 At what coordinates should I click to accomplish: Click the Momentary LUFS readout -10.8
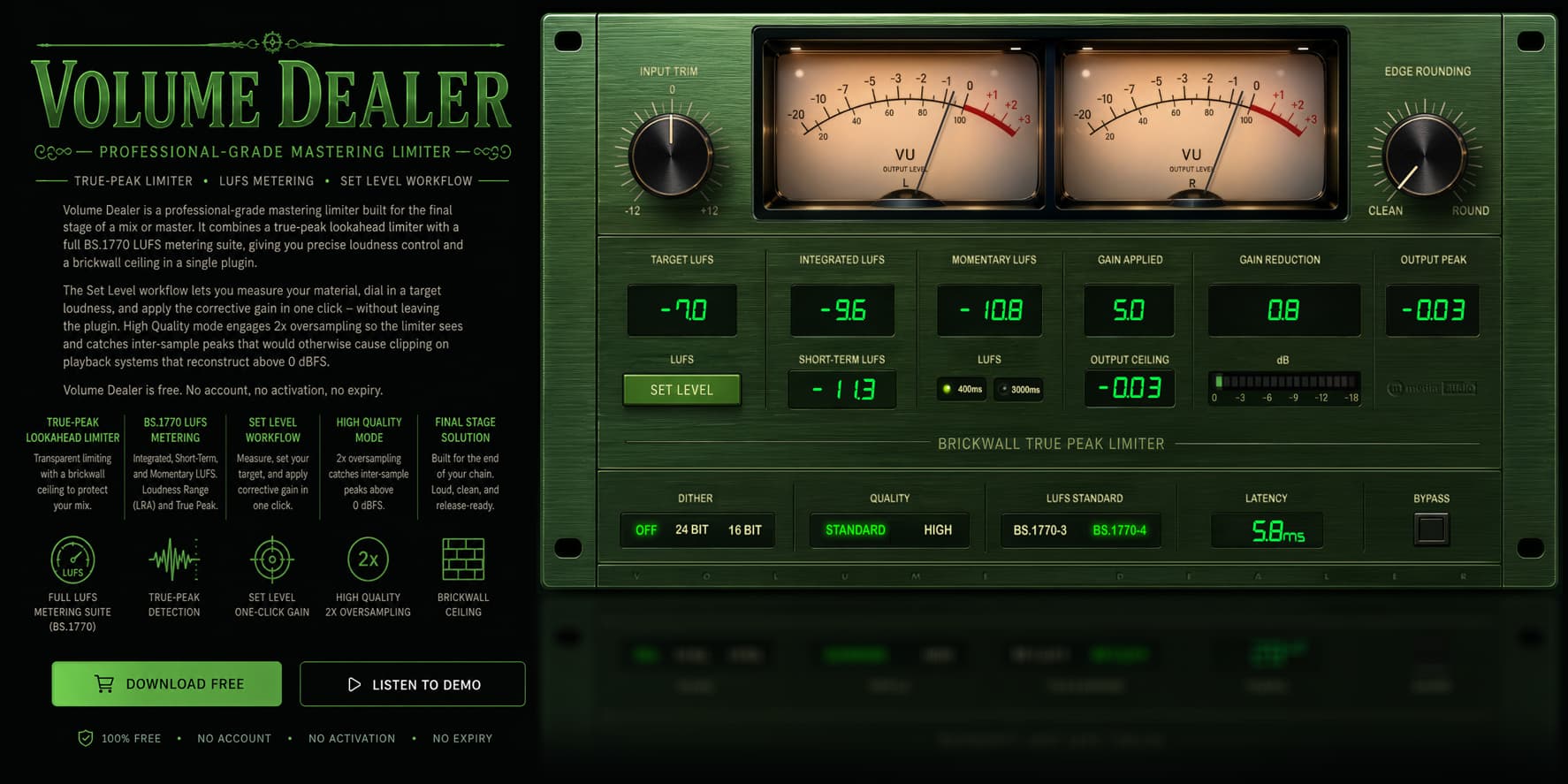pos(990,310)
